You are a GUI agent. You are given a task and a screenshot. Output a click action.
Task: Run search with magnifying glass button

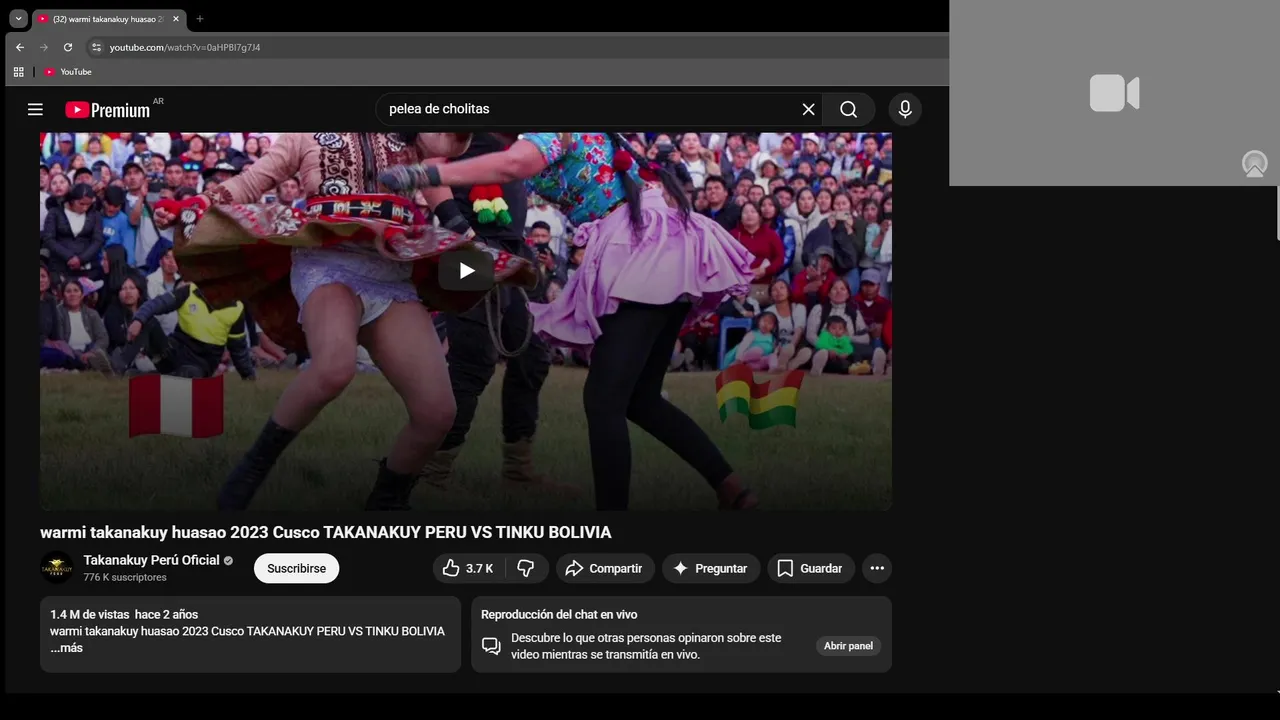point(849,109)
